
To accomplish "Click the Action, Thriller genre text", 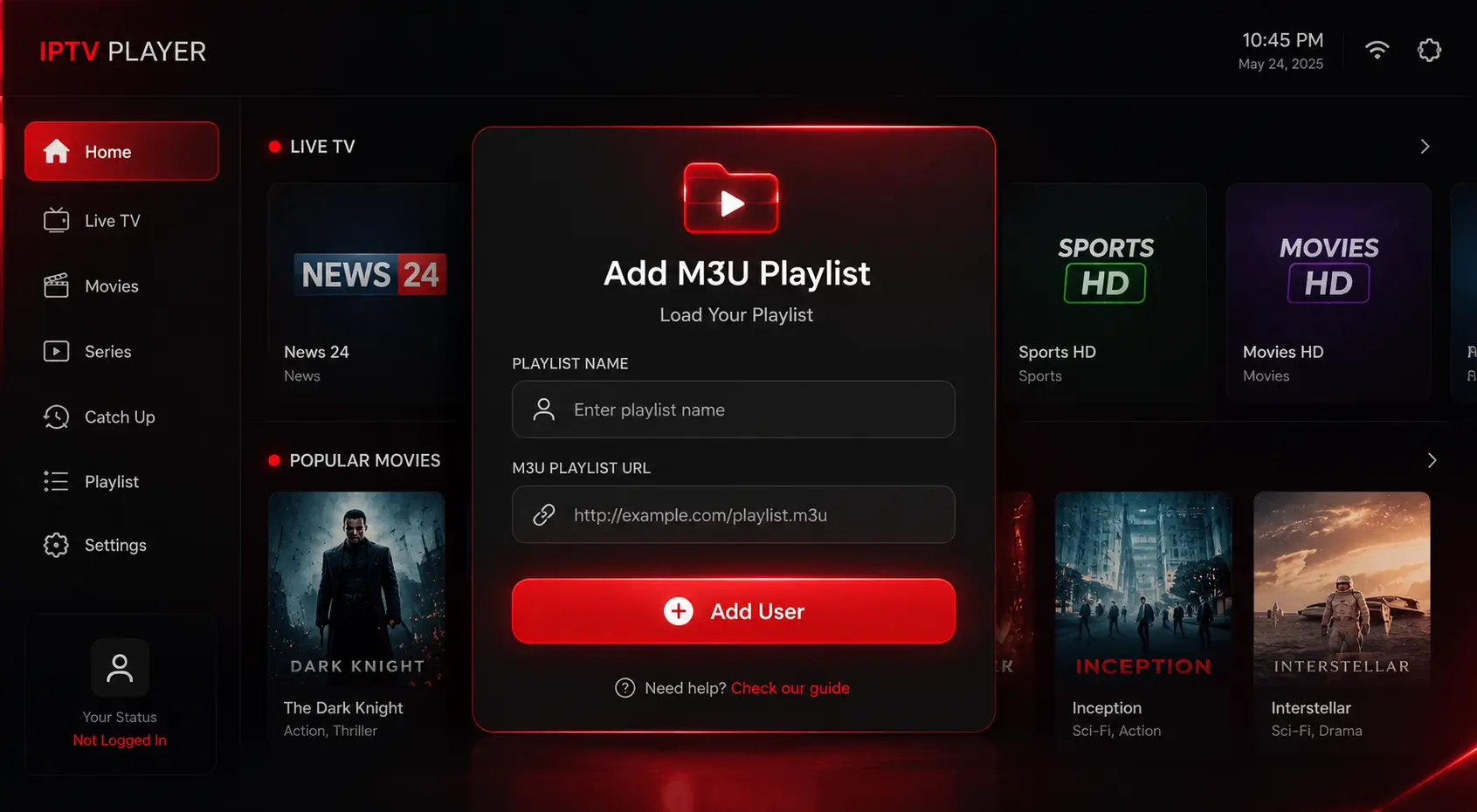I will point(330,731).
